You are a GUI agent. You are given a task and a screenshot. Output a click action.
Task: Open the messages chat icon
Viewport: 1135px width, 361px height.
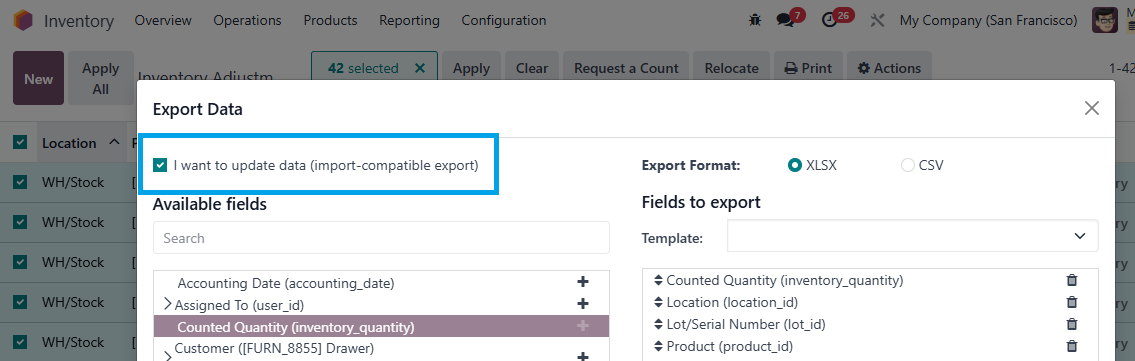pyautogui.click(x=785, y=20)
